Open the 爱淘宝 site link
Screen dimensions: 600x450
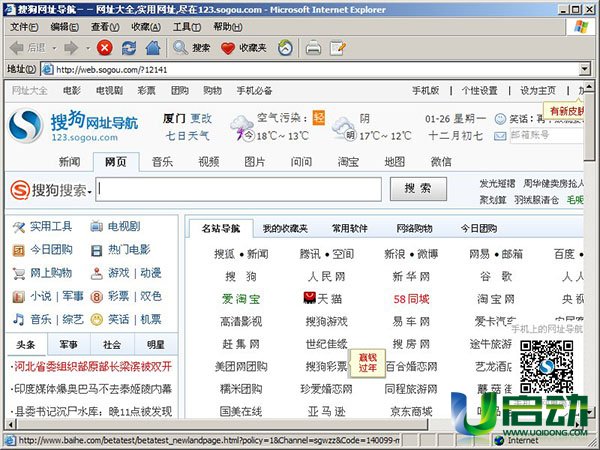(x=241, y=299)
